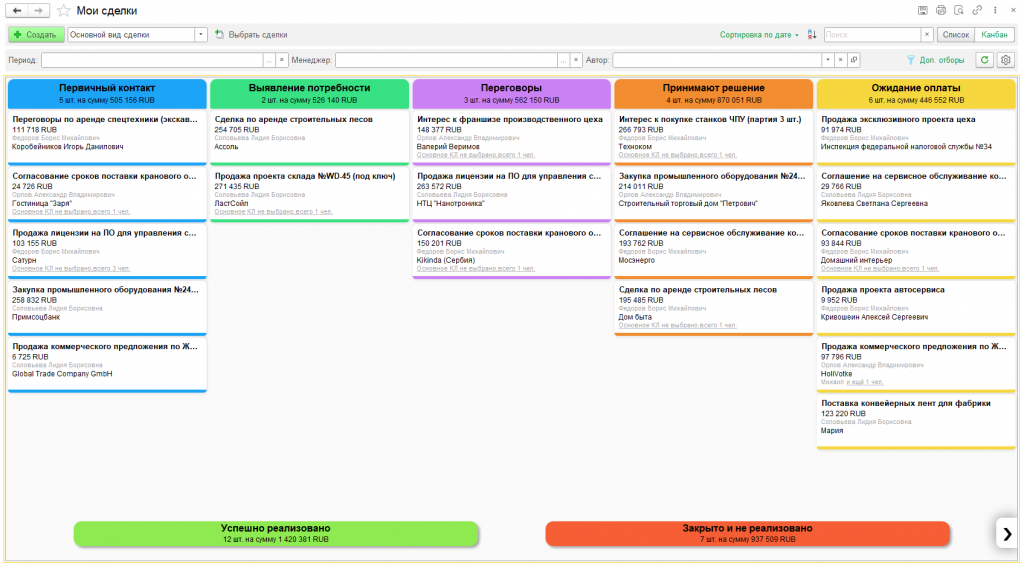Copy link using the chain icon
Viewport: 1024px width, 566px height.
point(976,10)
